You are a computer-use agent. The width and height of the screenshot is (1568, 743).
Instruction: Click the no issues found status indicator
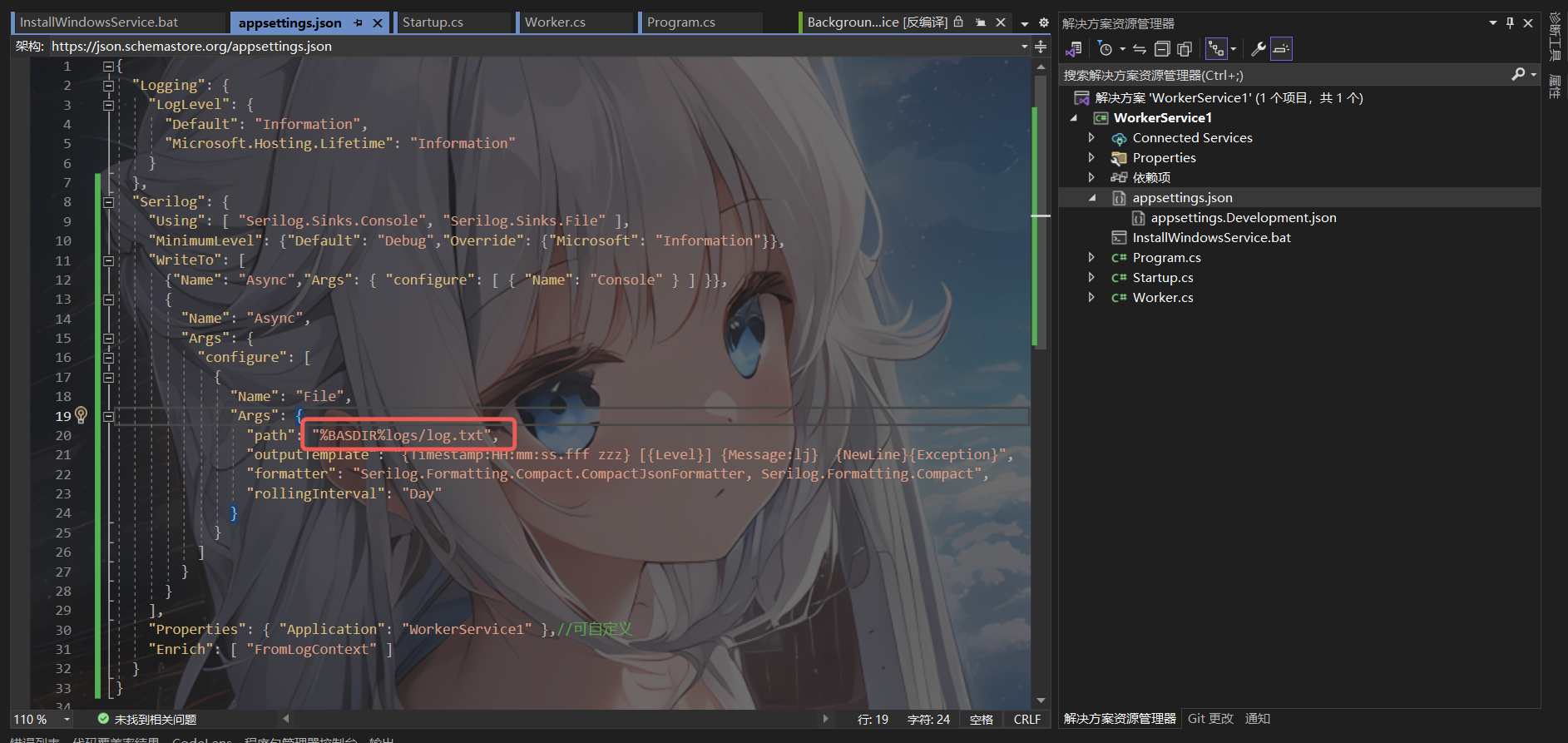pos(147,719)
